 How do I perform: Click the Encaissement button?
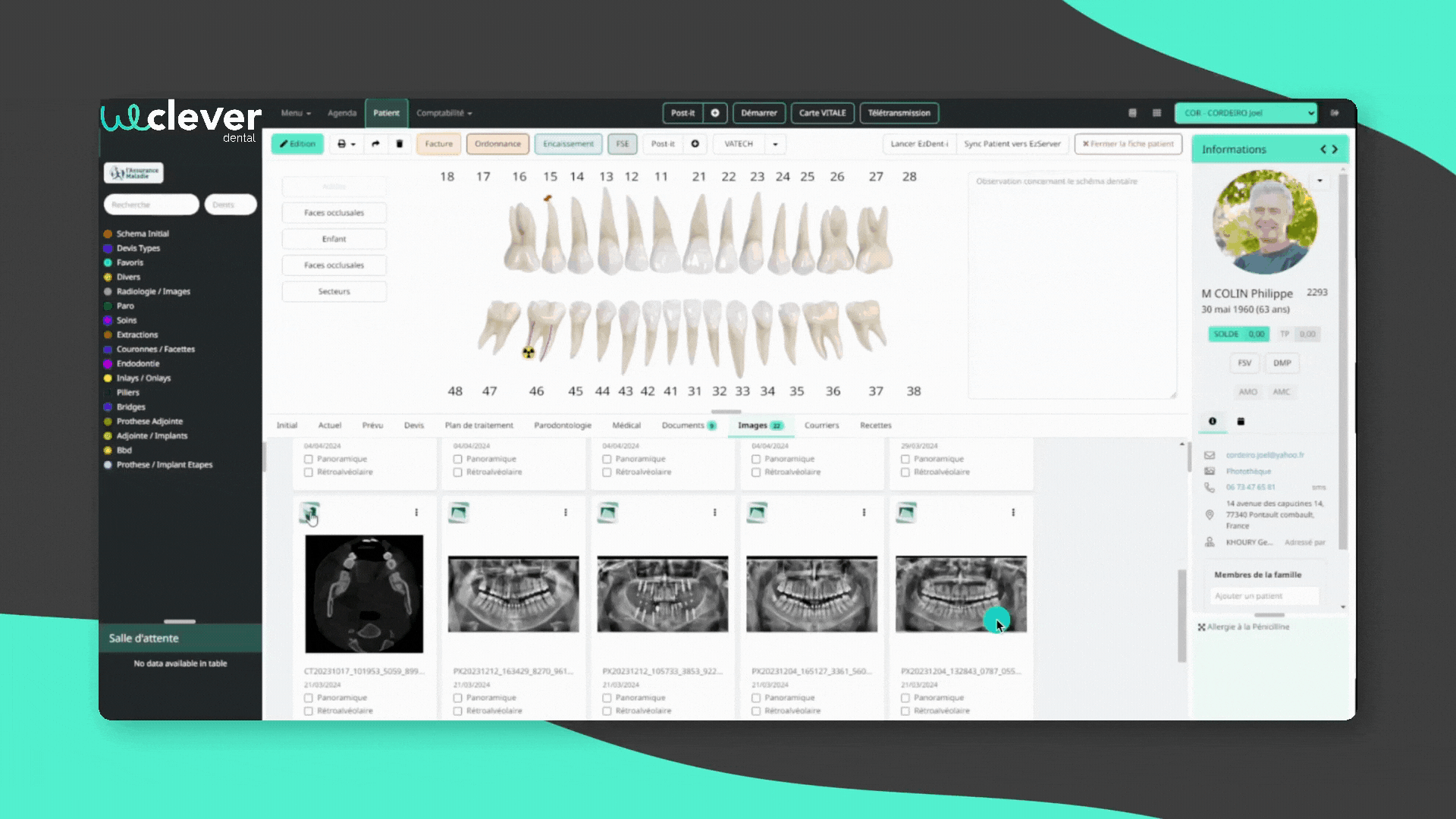(569, 144)
